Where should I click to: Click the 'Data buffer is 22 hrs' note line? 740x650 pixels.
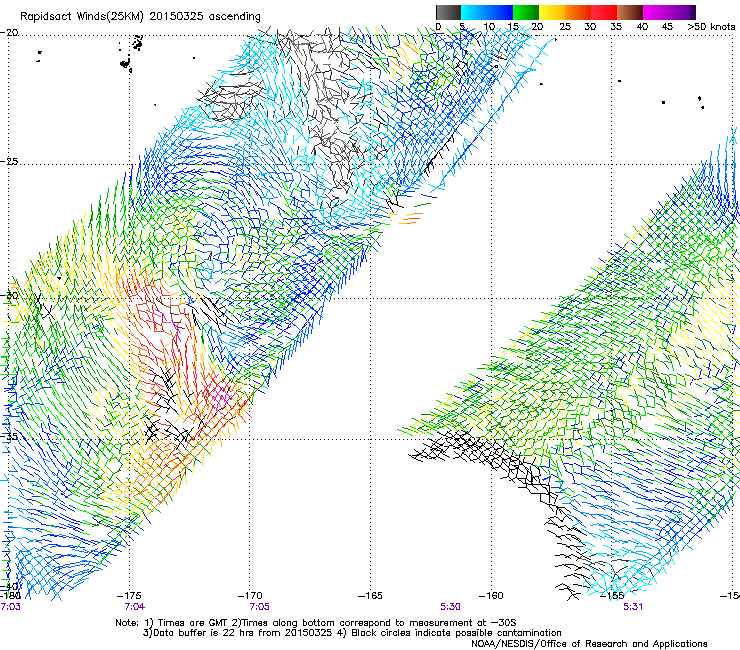click(x=352, y=633)
